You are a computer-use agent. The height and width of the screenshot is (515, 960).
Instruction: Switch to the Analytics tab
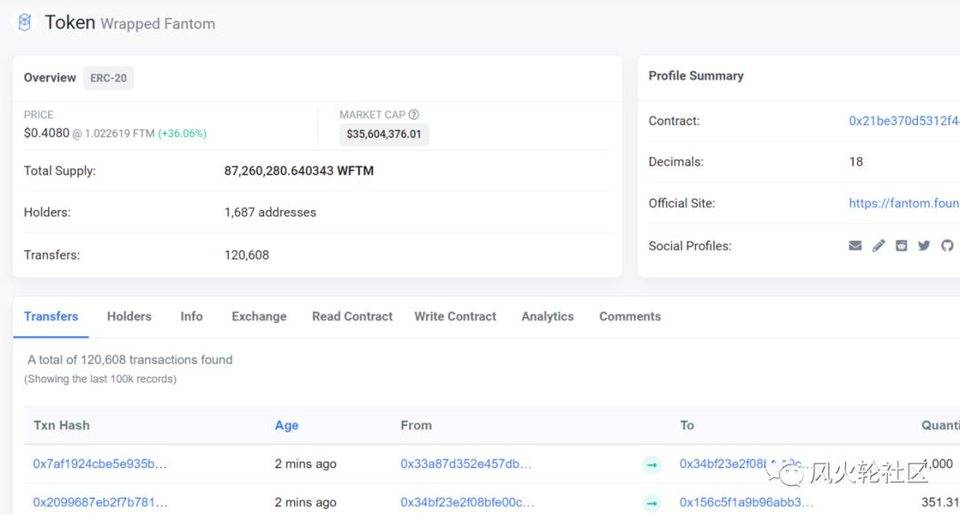(x=547, y=317)
